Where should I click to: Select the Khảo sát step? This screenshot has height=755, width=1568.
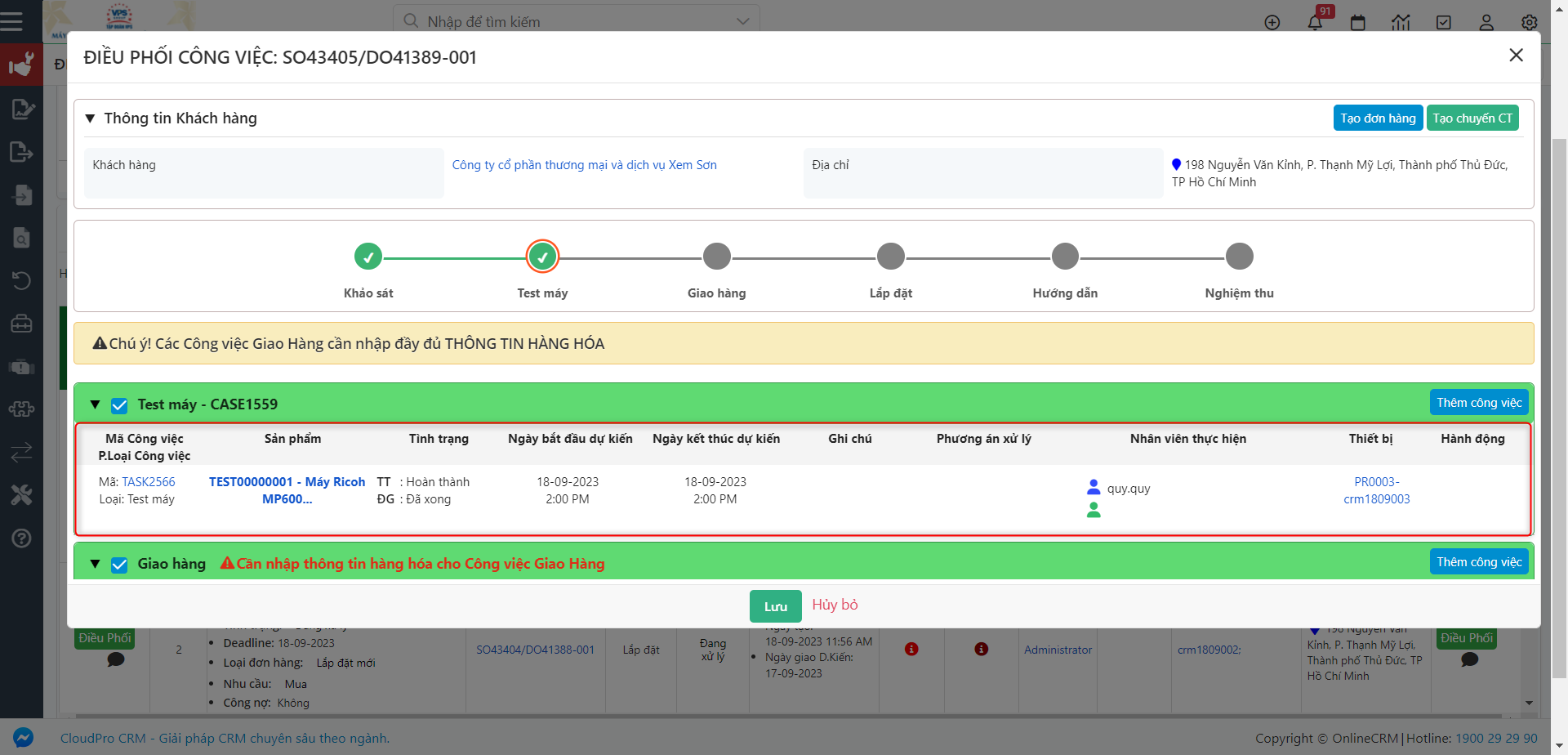point(368,257)
